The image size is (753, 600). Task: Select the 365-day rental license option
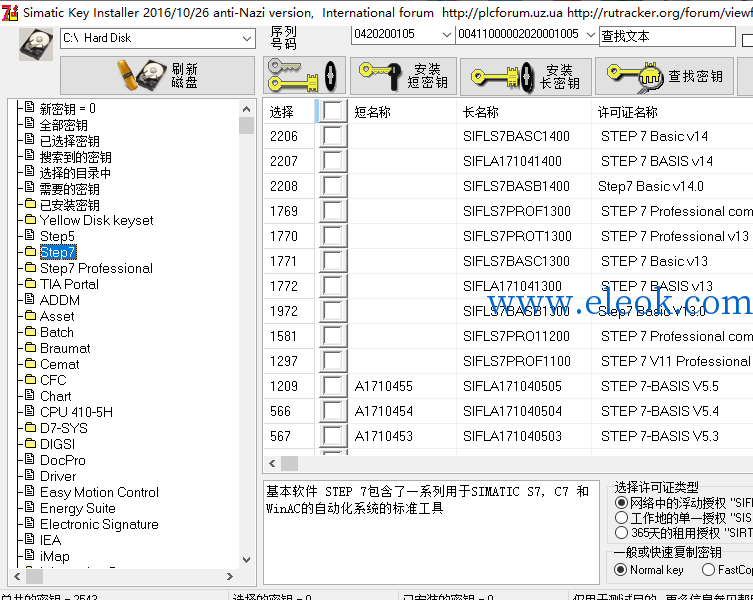(x=621, y=532)
